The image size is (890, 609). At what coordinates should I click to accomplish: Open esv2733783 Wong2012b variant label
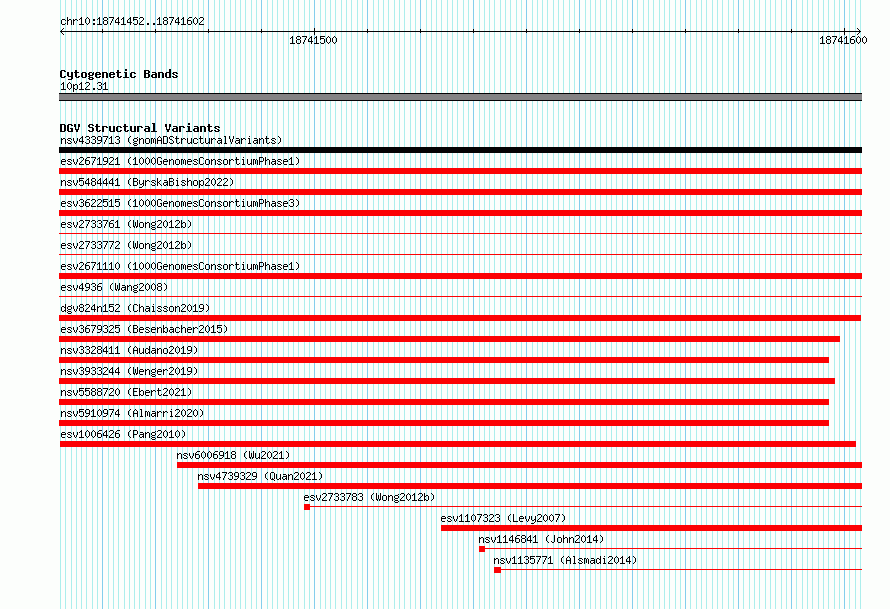click(x=370, y=497)
